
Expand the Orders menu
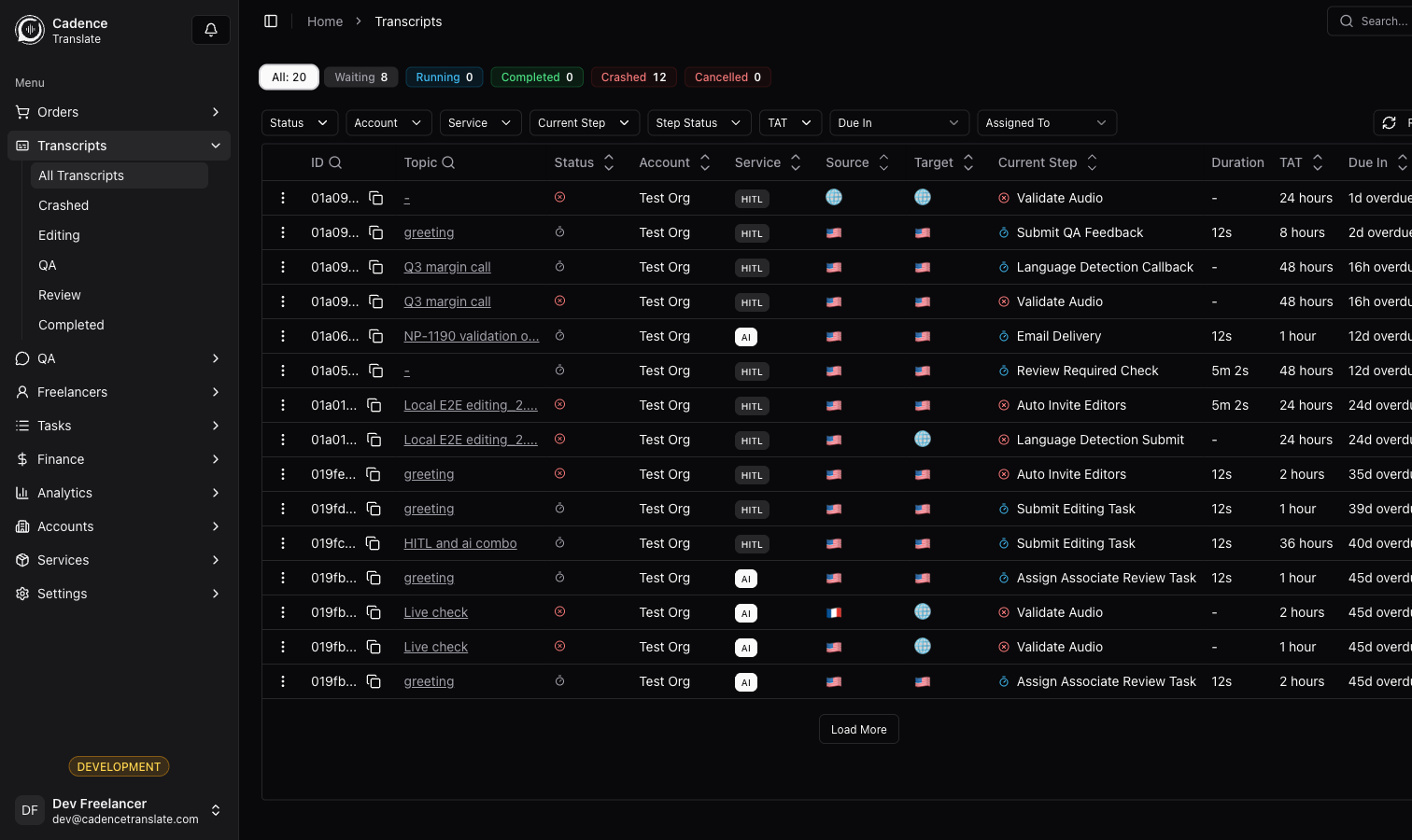[120, 112]
